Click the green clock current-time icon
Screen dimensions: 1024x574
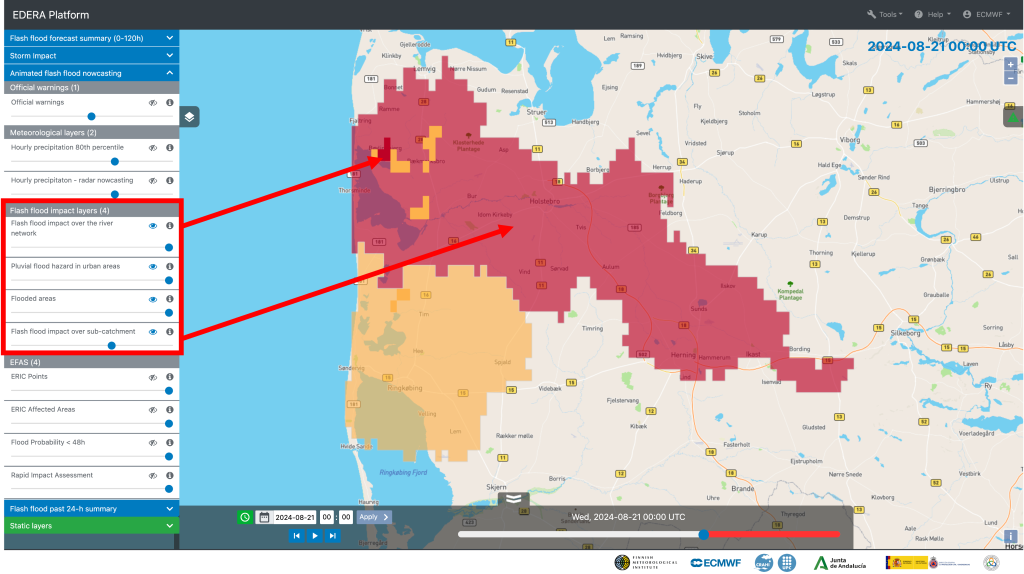245,517
